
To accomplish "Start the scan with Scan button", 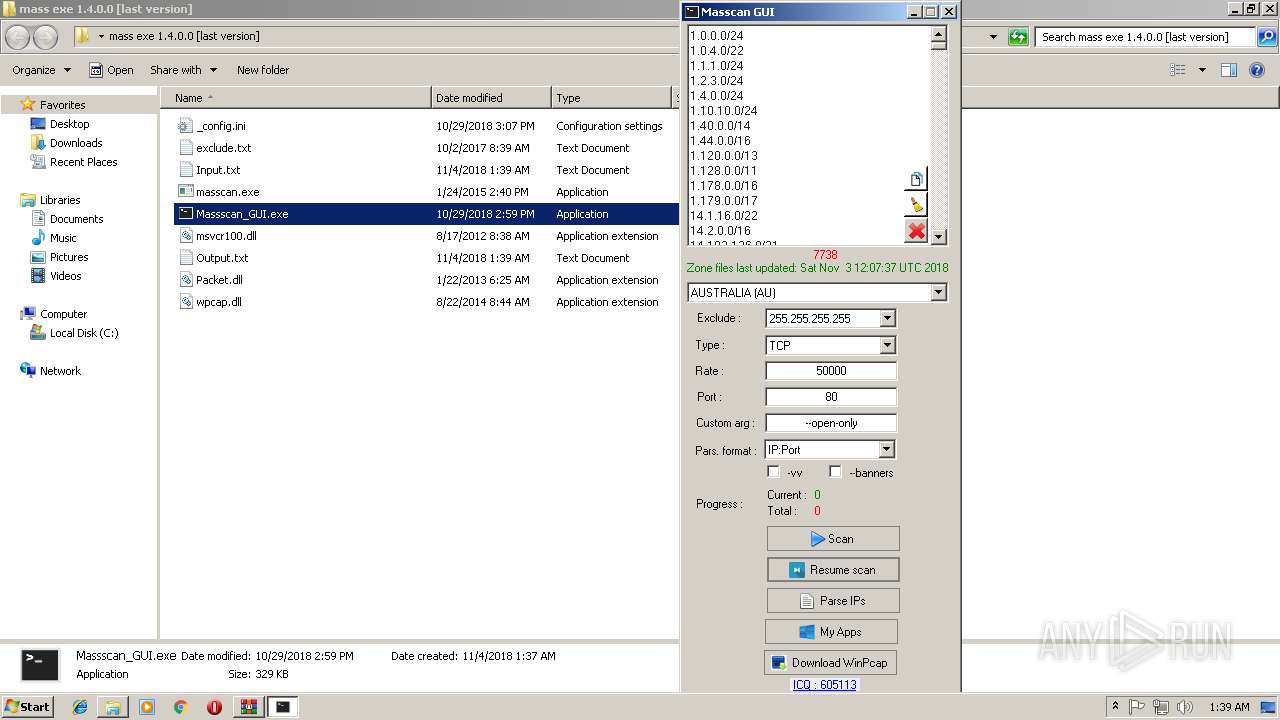I will tap(833, 539).
